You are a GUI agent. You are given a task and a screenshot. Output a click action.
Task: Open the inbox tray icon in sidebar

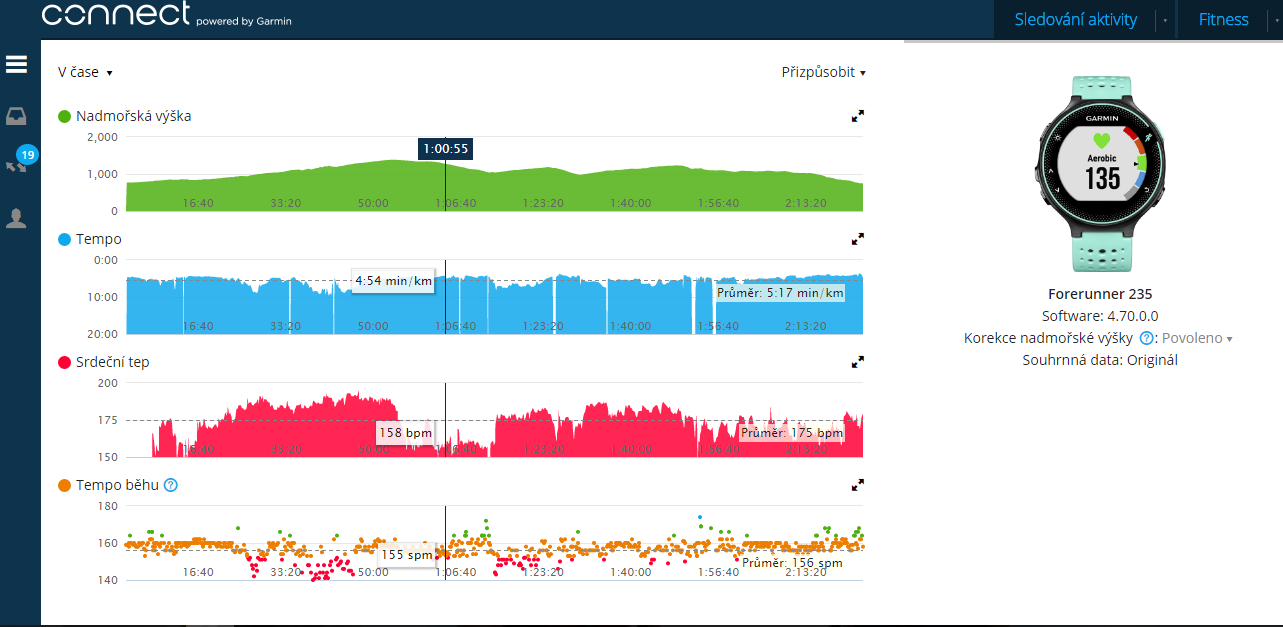16,117
